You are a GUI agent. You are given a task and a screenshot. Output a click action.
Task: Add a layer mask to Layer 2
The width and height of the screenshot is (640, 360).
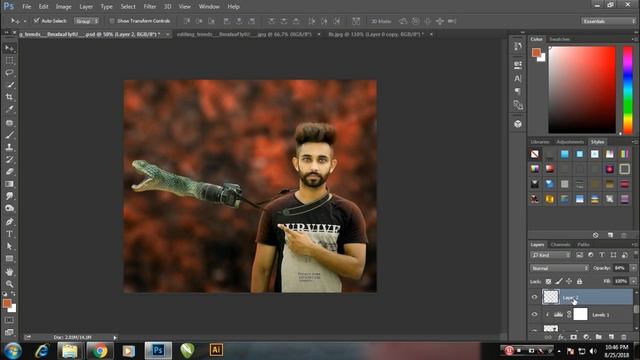[x=573, y=337]
